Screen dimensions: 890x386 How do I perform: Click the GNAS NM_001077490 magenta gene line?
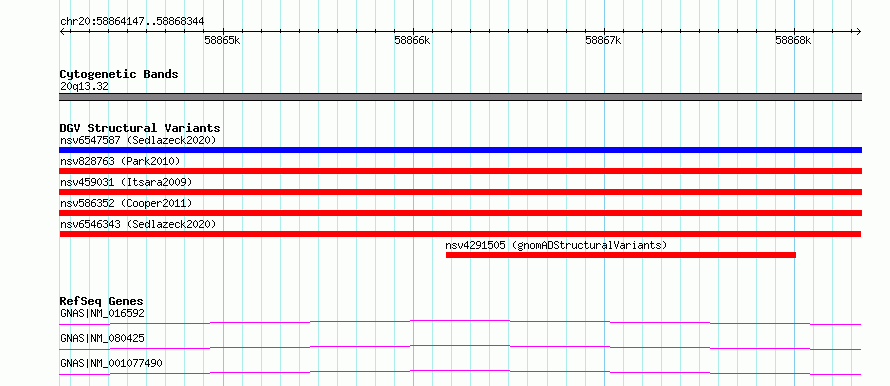(x=460, y=372)
